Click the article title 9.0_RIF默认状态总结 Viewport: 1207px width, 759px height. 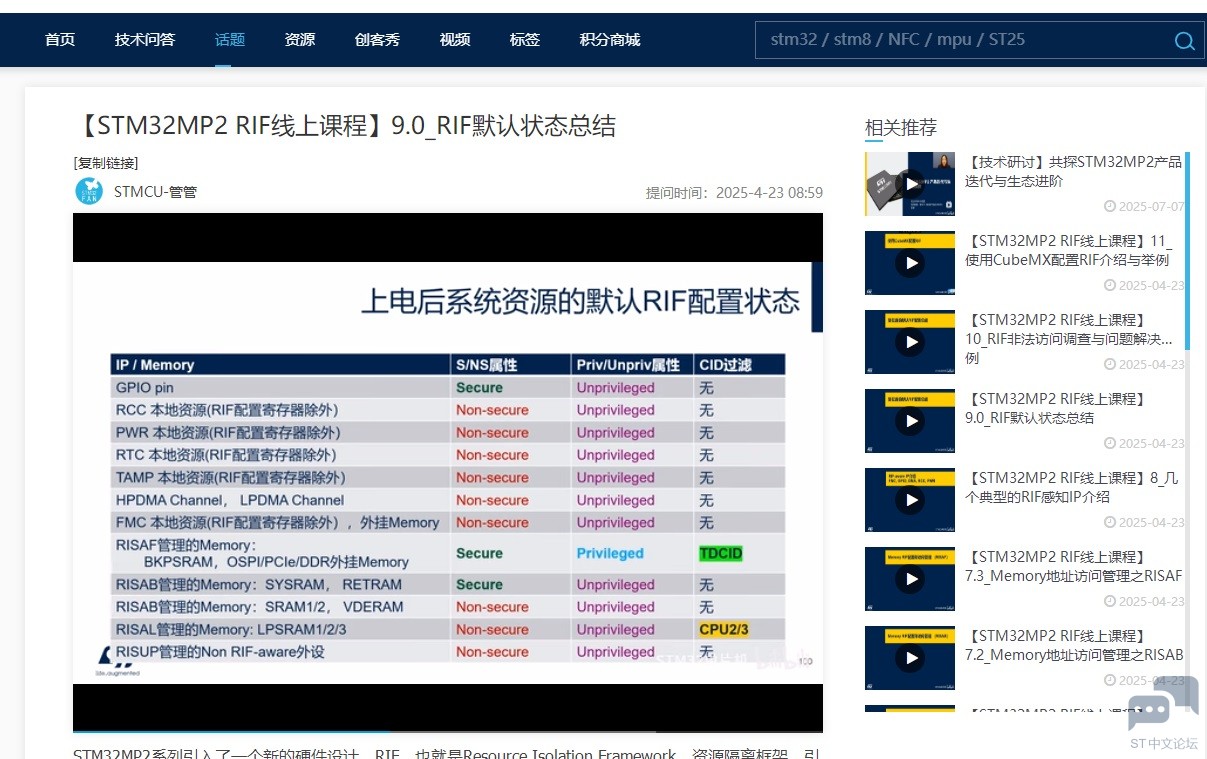click(x=345, y=125)
